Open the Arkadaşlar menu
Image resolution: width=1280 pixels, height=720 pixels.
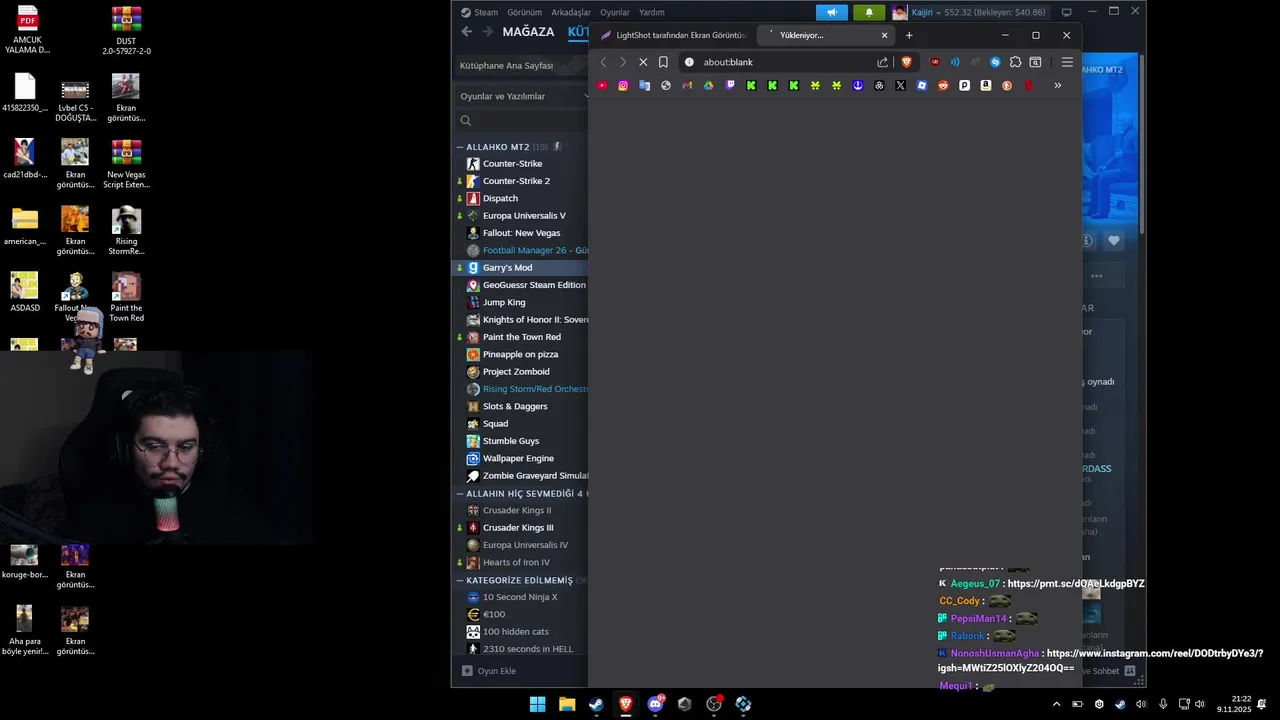(x=571, y=12)
